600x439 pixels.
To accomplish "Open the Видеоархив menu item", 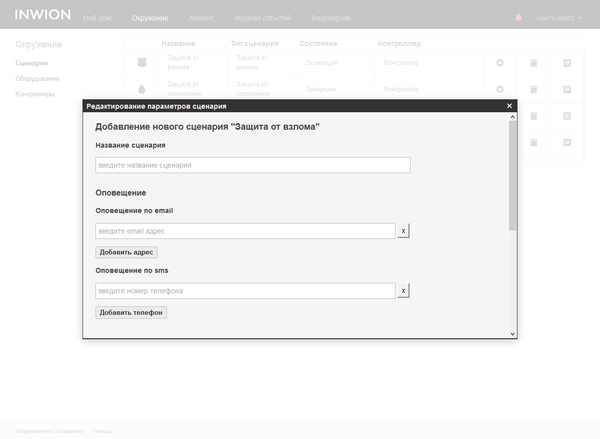I will pyautogui.click(x=331, y=18).
